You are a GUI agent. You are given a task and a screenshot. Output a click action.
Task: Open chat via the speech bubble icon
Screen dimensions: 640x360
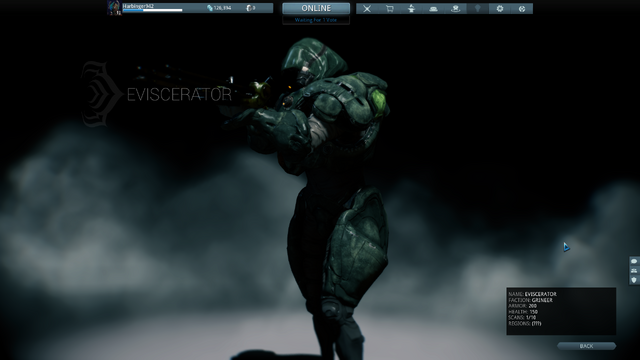634,261
